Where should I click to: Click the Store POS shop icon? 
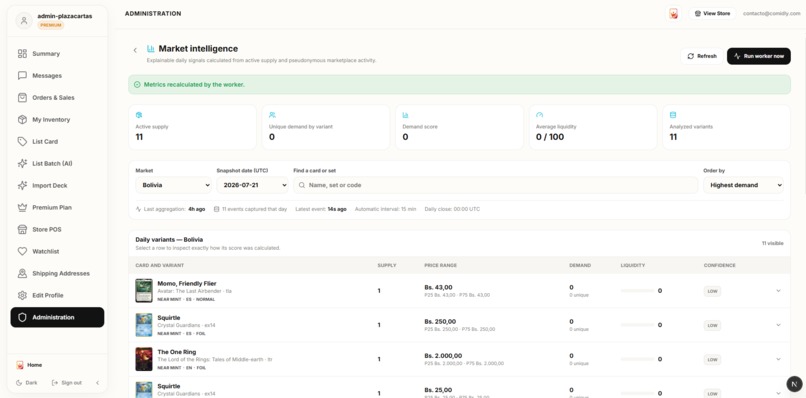[x=22, y=229]
